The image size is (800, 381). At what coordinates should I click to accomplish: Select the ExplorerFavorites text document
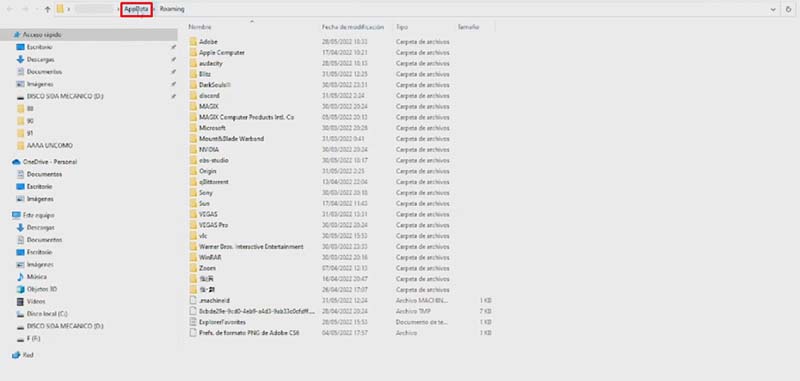(222, 322)
